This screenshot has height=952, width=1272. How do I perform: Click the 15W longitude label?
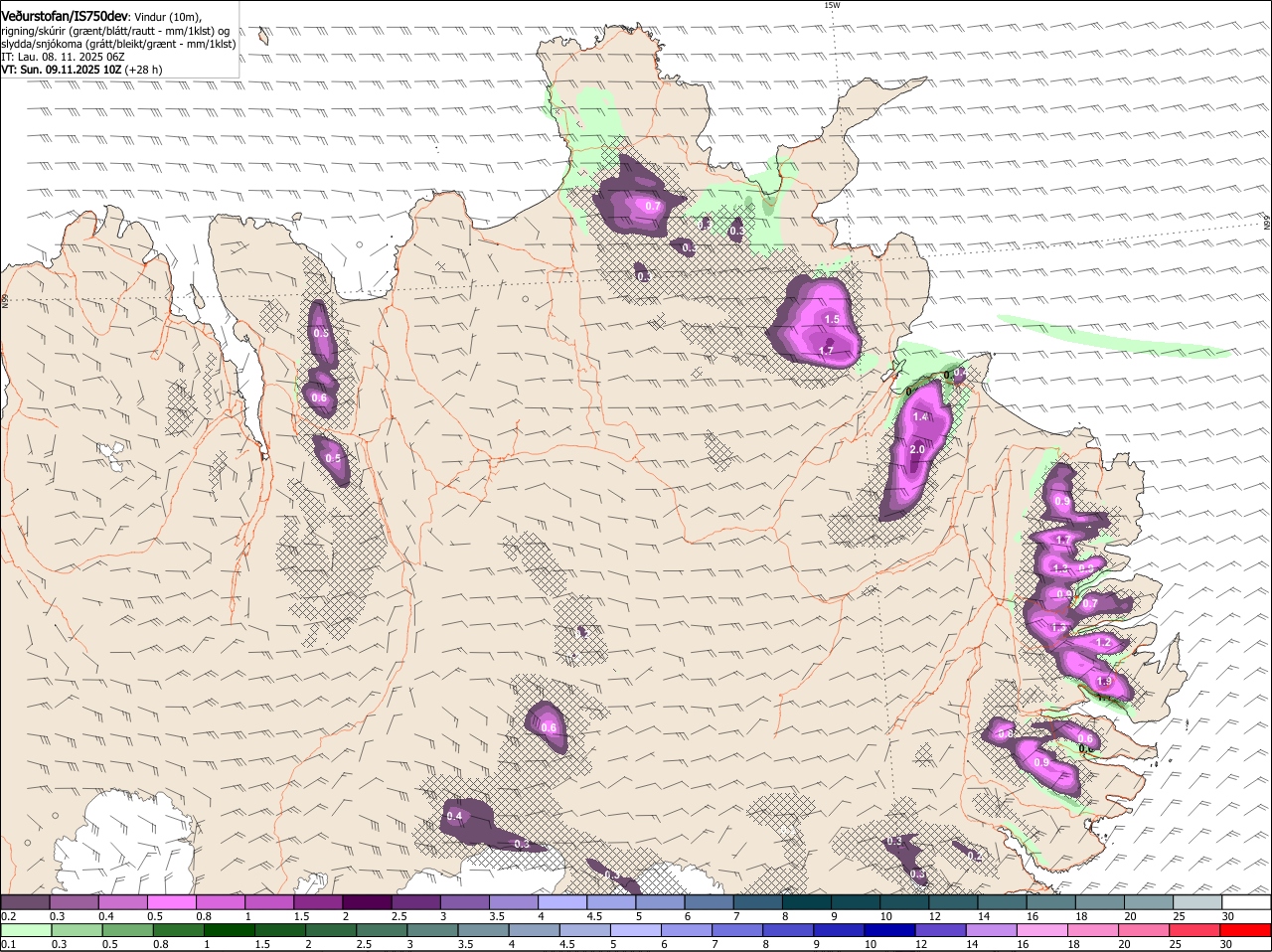[832, 5]
